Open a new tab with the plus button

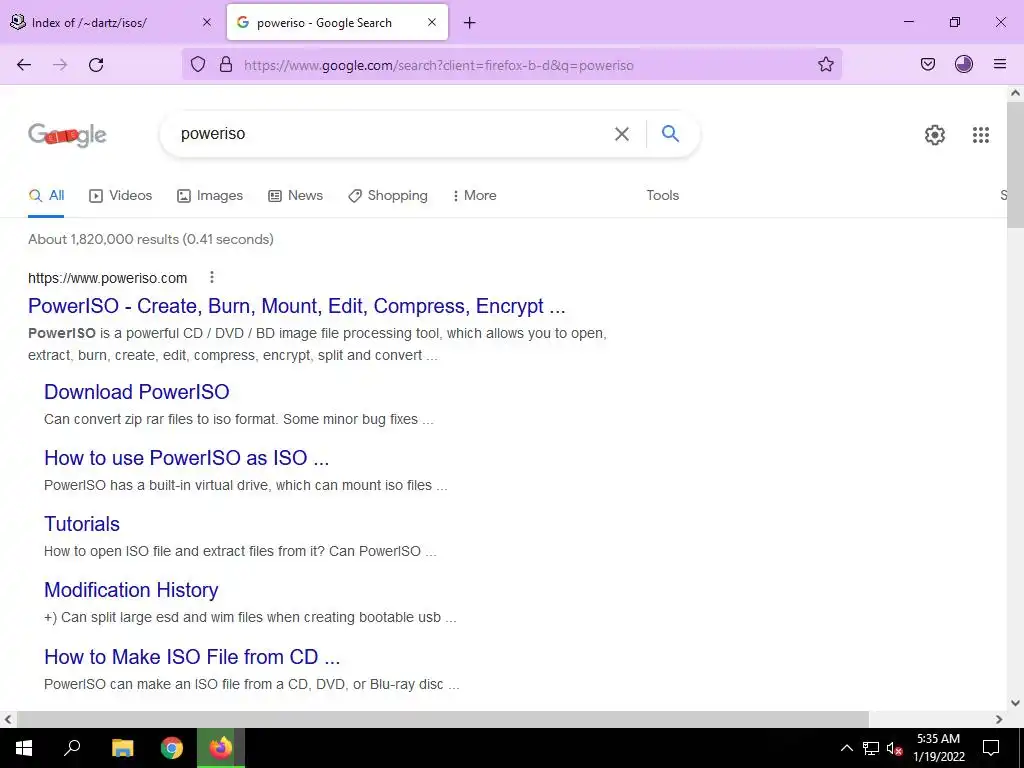click(x=470, y=23)
